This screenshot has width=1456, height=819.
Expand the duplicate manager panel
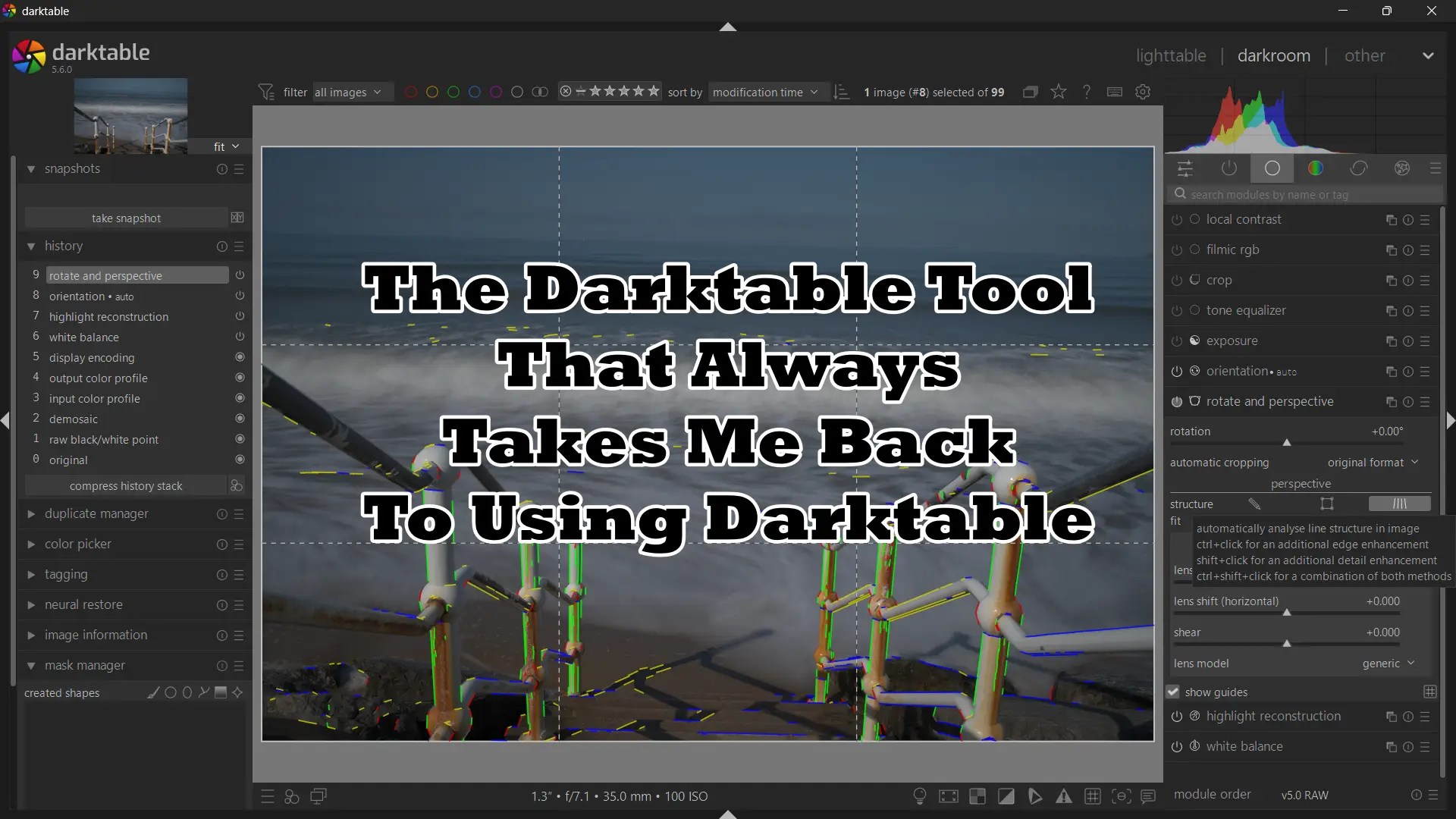(x=31, y=514)
